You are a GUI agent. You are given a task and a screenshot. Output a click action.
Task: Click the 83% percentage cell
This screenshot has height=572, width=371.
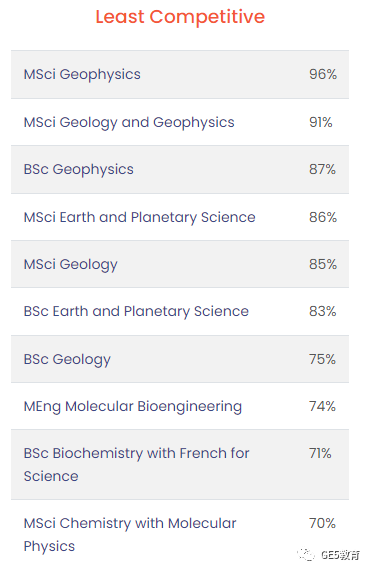(x=322, y=311)
